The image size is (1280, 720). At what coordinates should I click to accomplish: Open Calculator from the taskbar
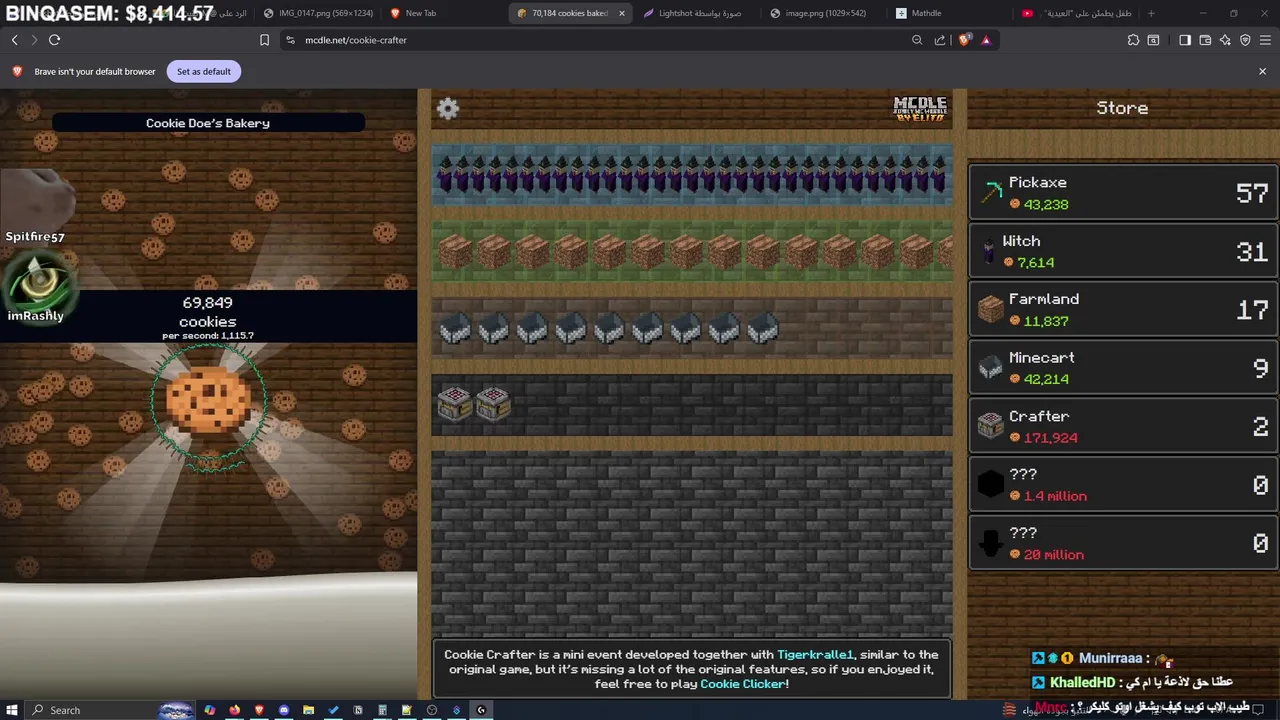(382, 710)
